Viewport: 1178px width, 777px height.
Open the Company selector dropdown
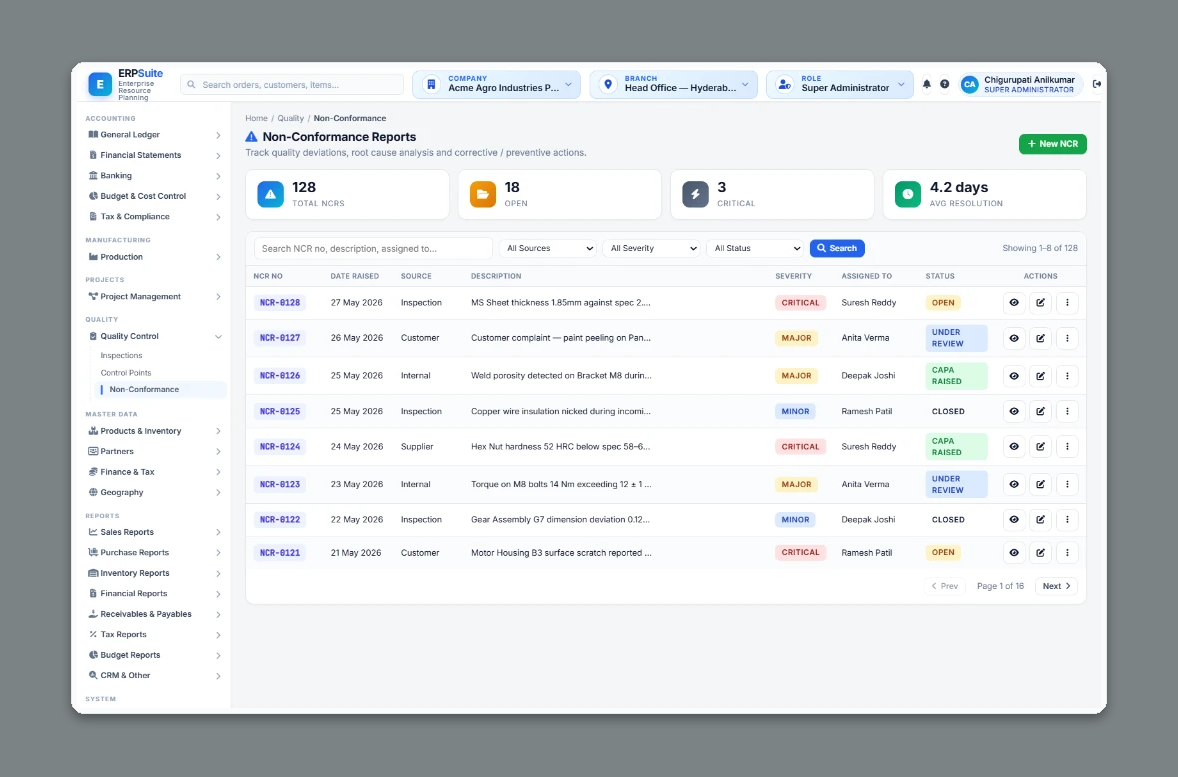[497, 84]
